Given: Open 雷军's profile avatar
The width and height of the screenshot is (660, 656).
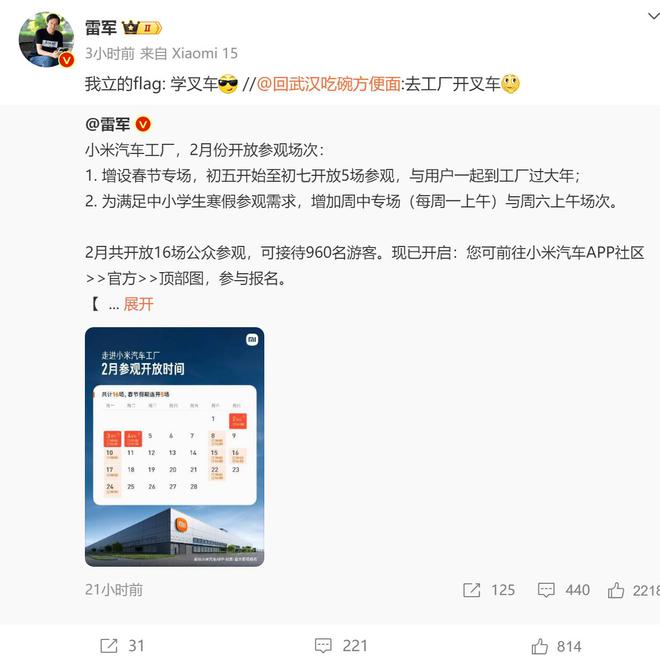Looking at the screenshot, I should click(46, 40).
